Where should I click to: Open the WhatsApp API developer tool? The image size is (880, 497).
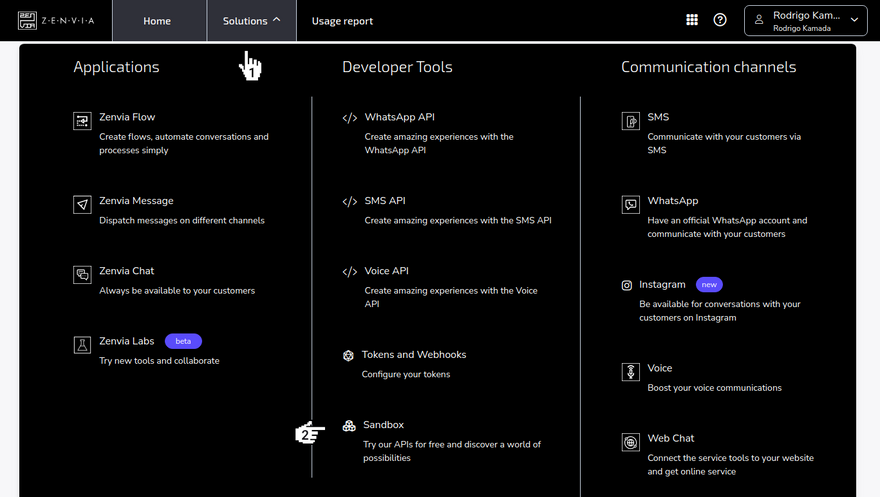[x=400, y=117]
